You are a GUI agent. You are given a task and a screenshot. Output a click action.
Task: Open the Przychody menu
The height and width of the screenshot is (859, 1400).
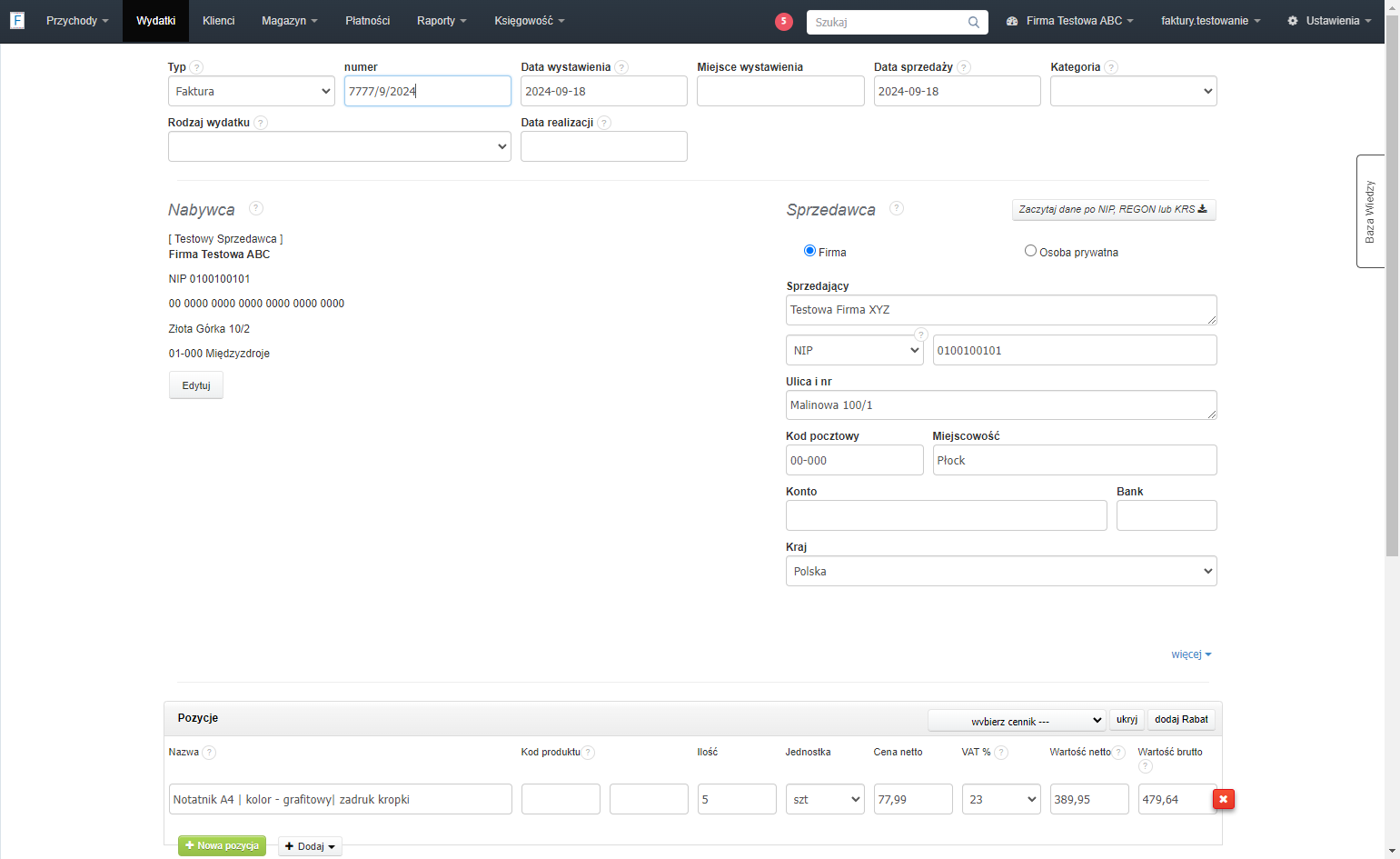77,21
